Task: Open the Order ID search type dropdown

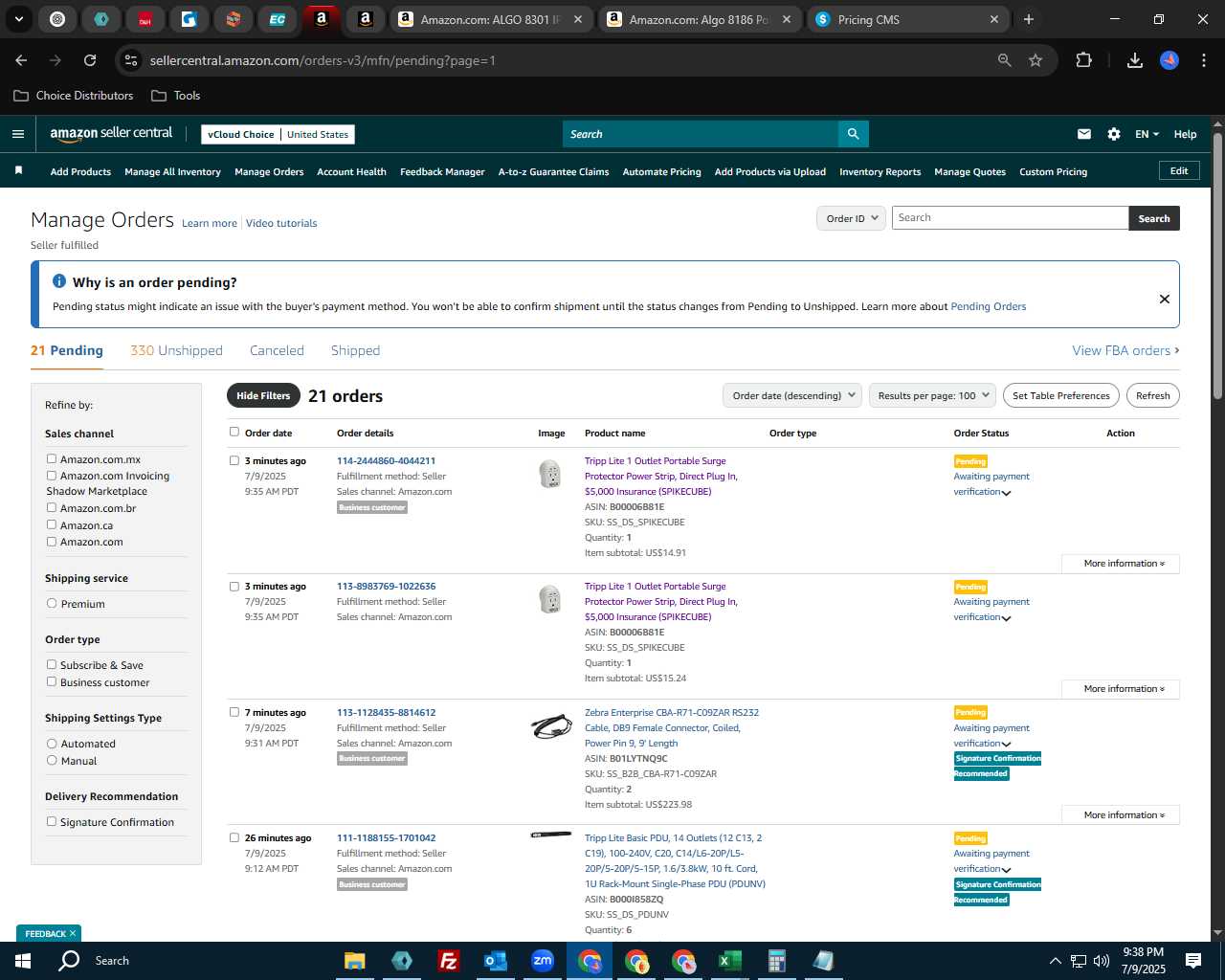Action: [x=851, y=218]
